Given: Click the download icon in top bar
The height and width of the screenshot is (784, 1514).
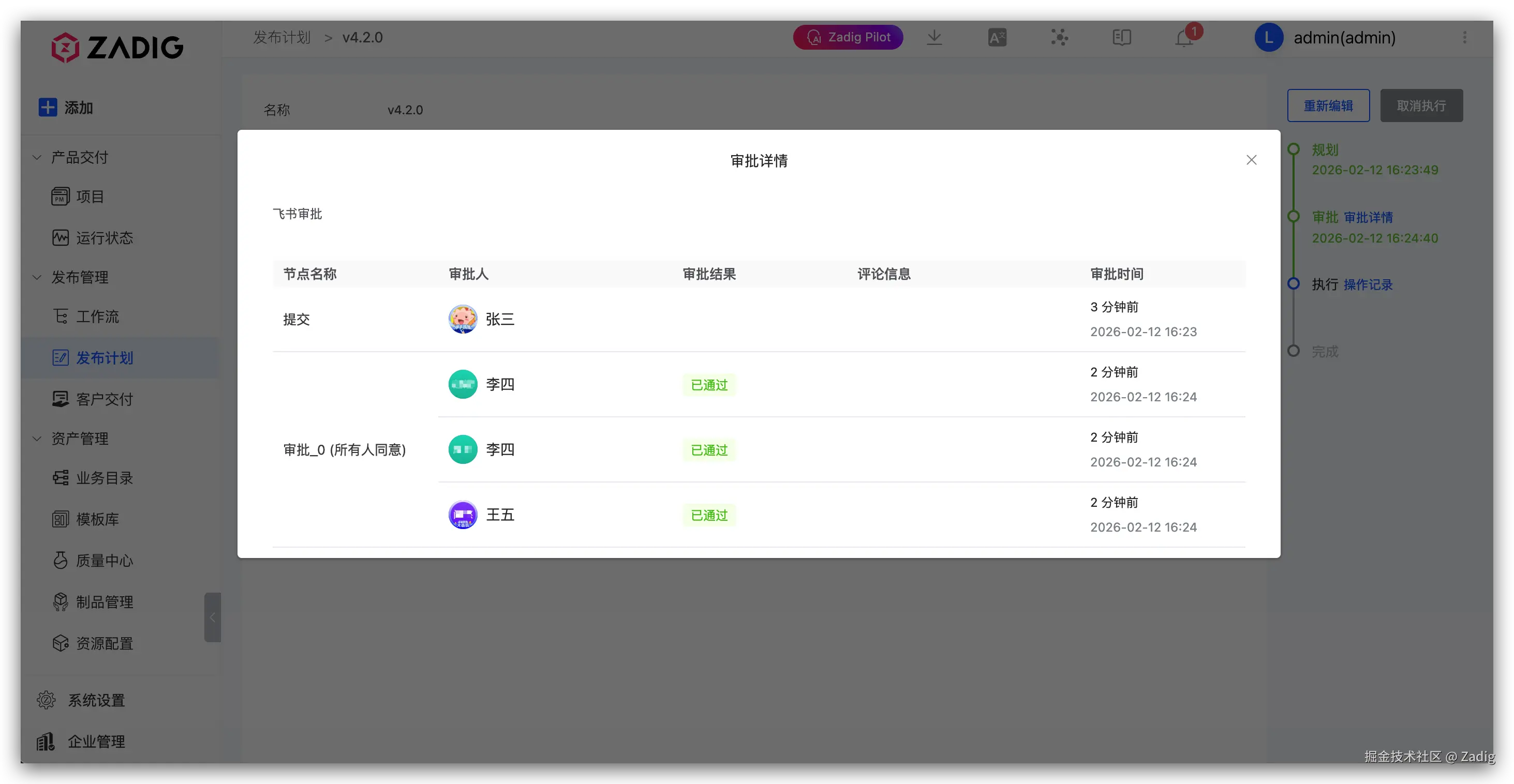Looking at the screenshot, I should click(x=934, y=38).
